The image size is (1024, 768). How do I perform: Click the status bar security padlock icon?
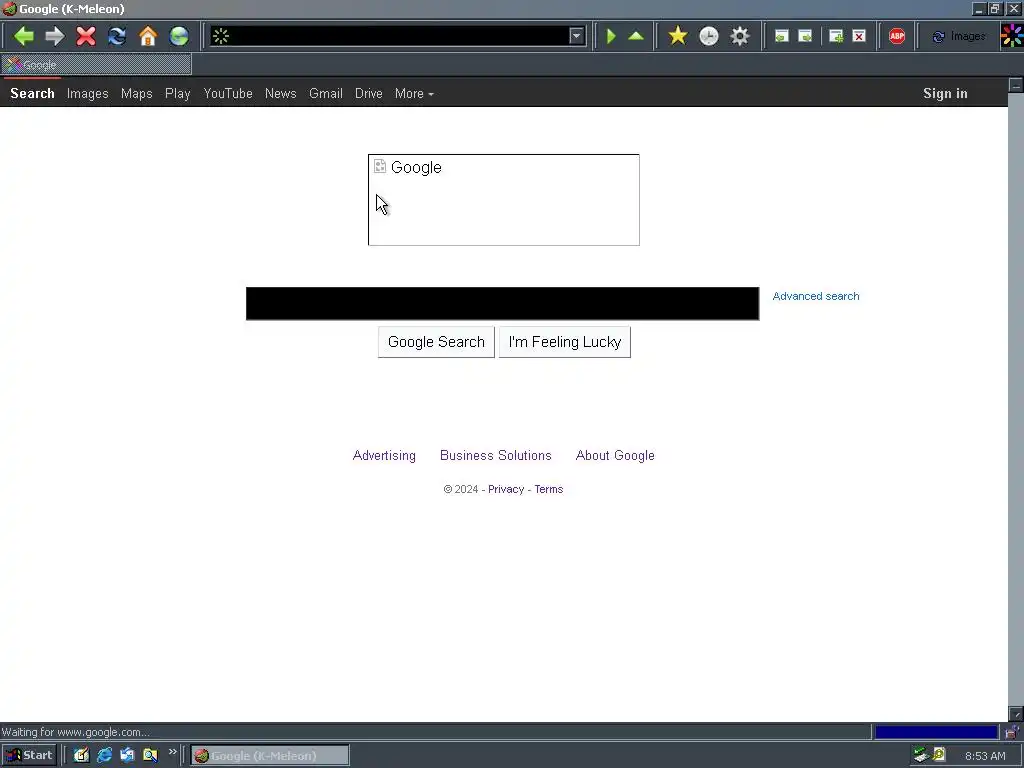coord(1012,732)
